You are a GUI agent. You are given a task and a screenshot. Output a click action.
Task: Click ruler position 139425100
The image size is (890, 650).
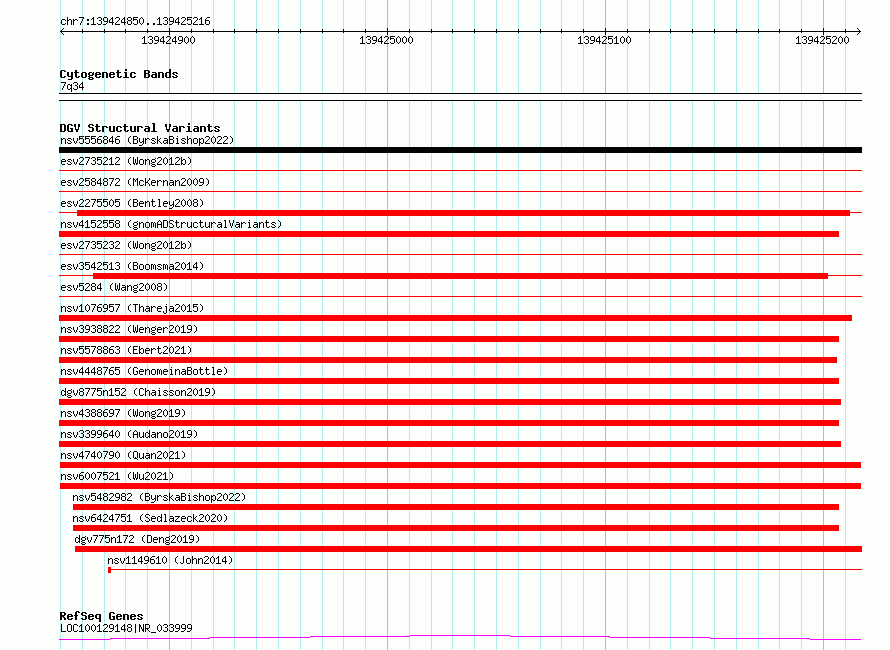[604, 40]
